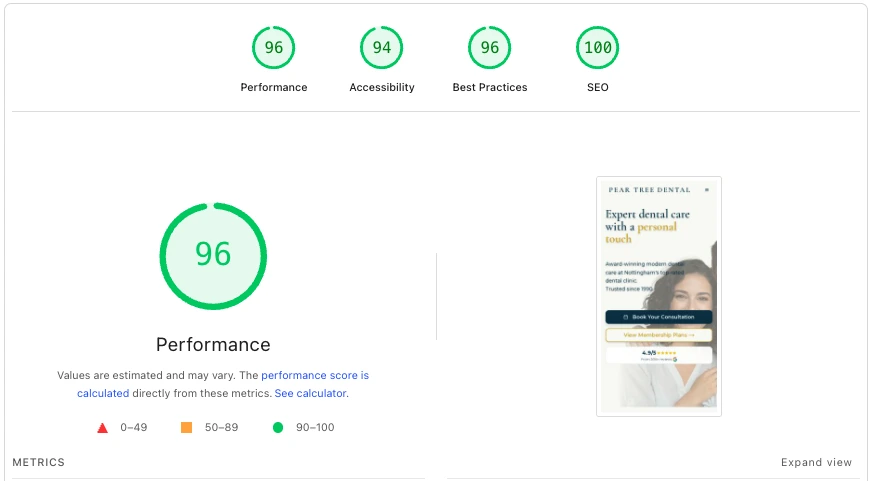Jump to the Accessibility category label
The image size is (872, 481).
[x=382, y=87]
